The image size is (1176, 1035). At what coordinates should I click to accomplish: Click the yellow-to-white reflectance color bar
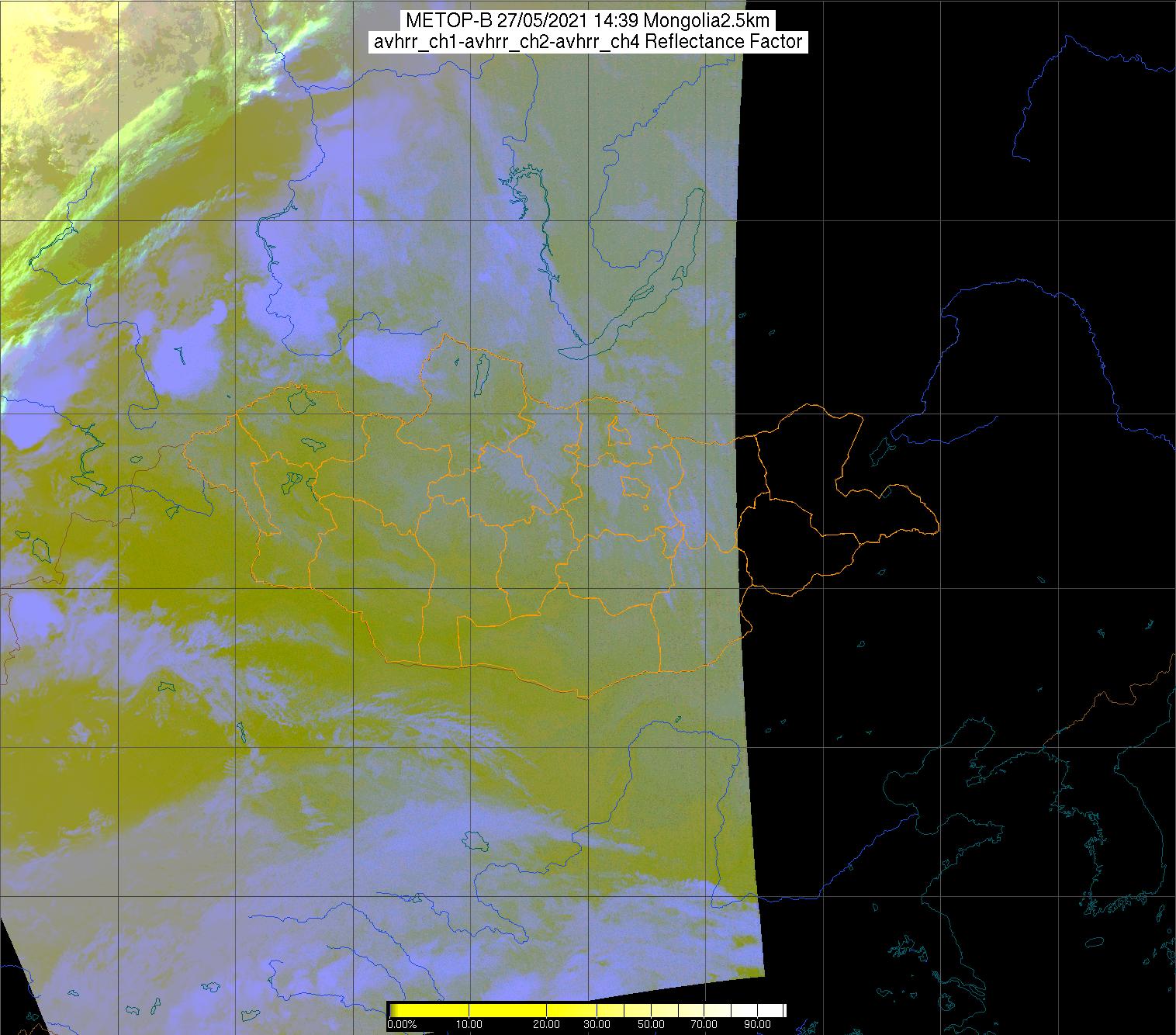(587, 1010)
